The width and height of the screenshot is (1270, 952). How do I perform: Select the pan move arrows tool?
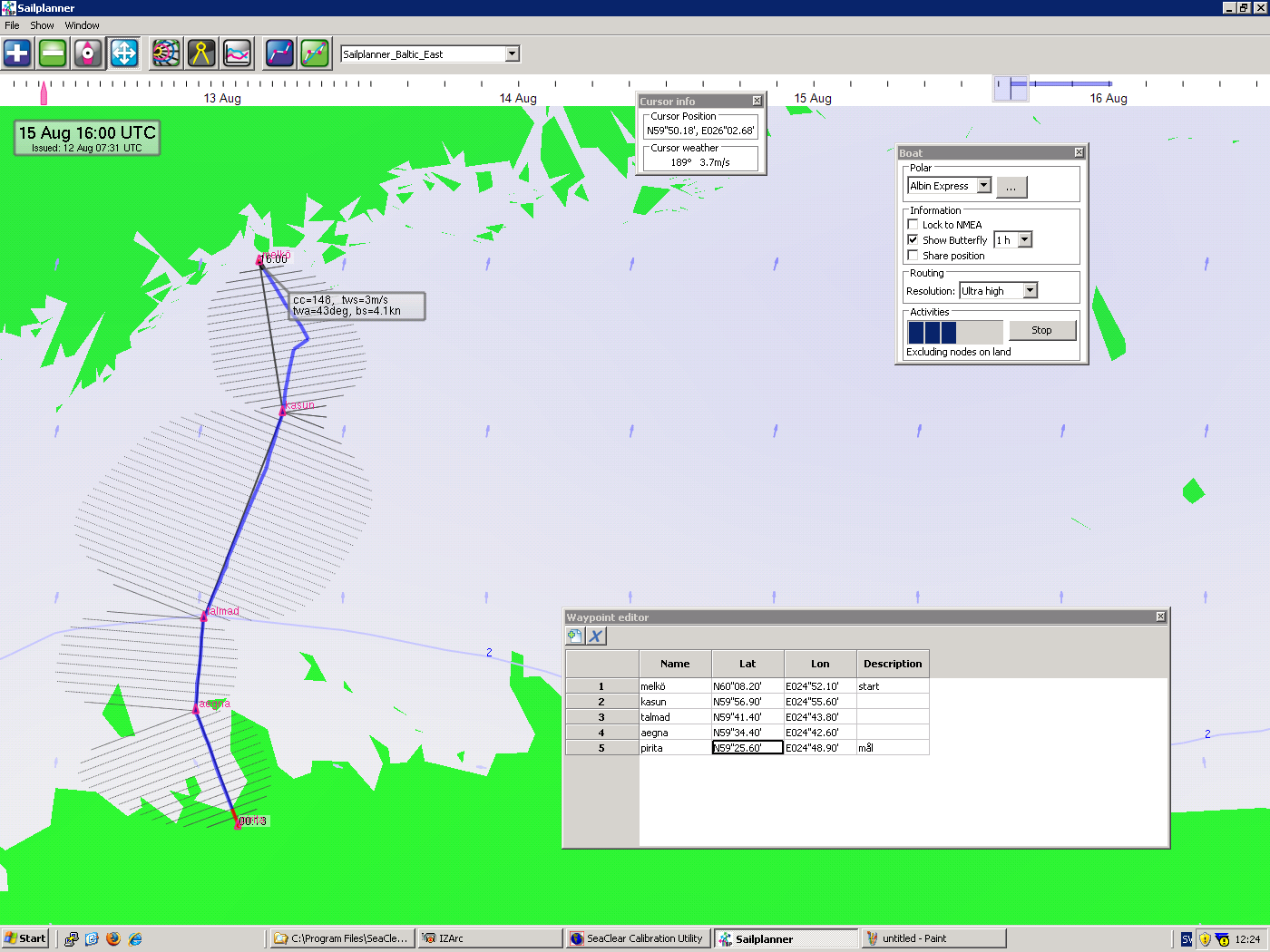tap(124, 53)
